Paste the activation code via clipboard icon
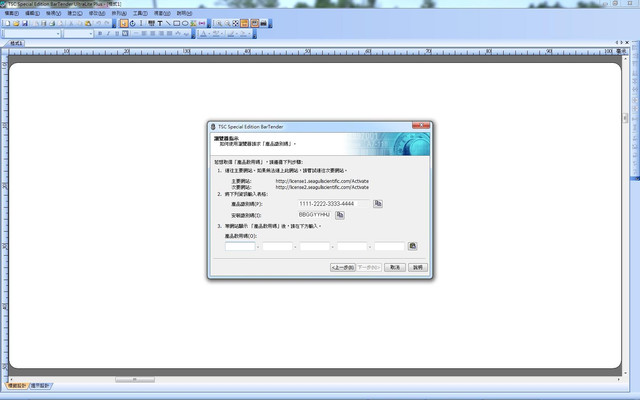 413,246
